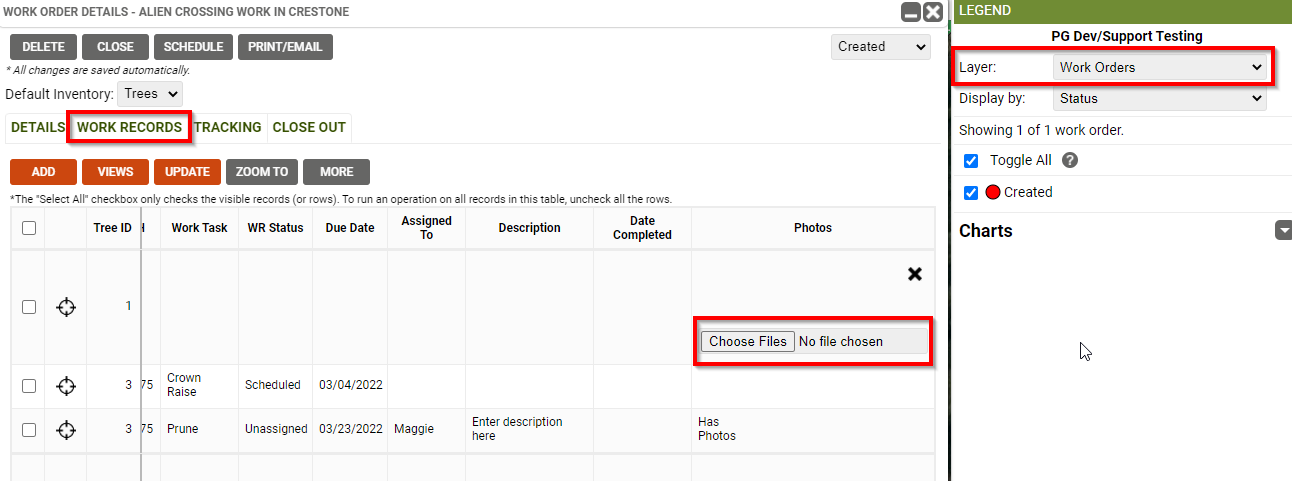
Task: Minimize the Work Order Details panel
Action: [911, 12]
